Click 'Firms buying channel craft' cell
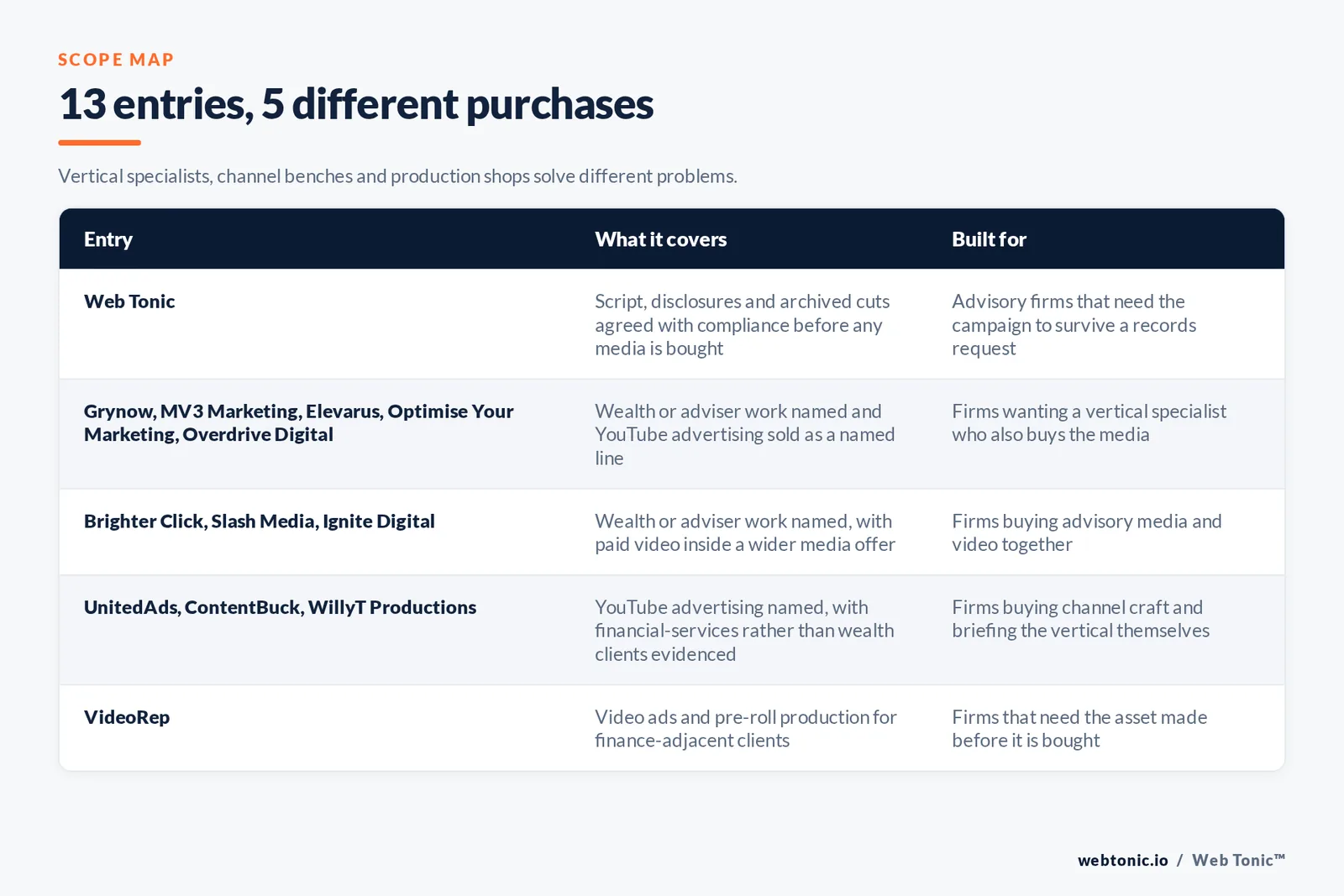The image size is (1344, 896). tap(1080, 618)
